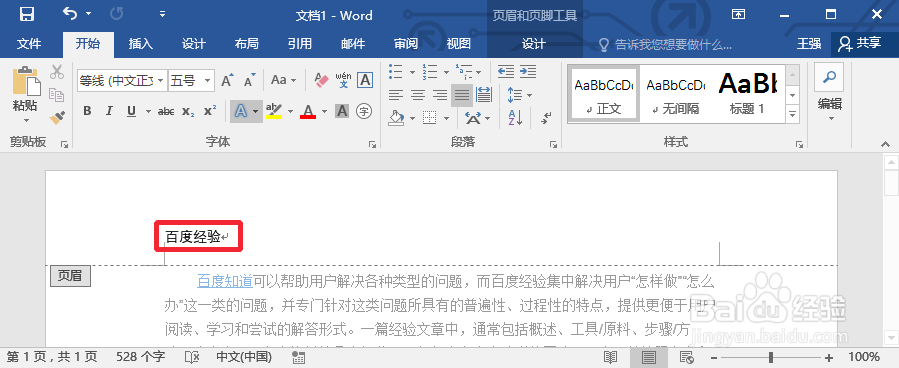Sort text with A-Z icon

[514, 118]
